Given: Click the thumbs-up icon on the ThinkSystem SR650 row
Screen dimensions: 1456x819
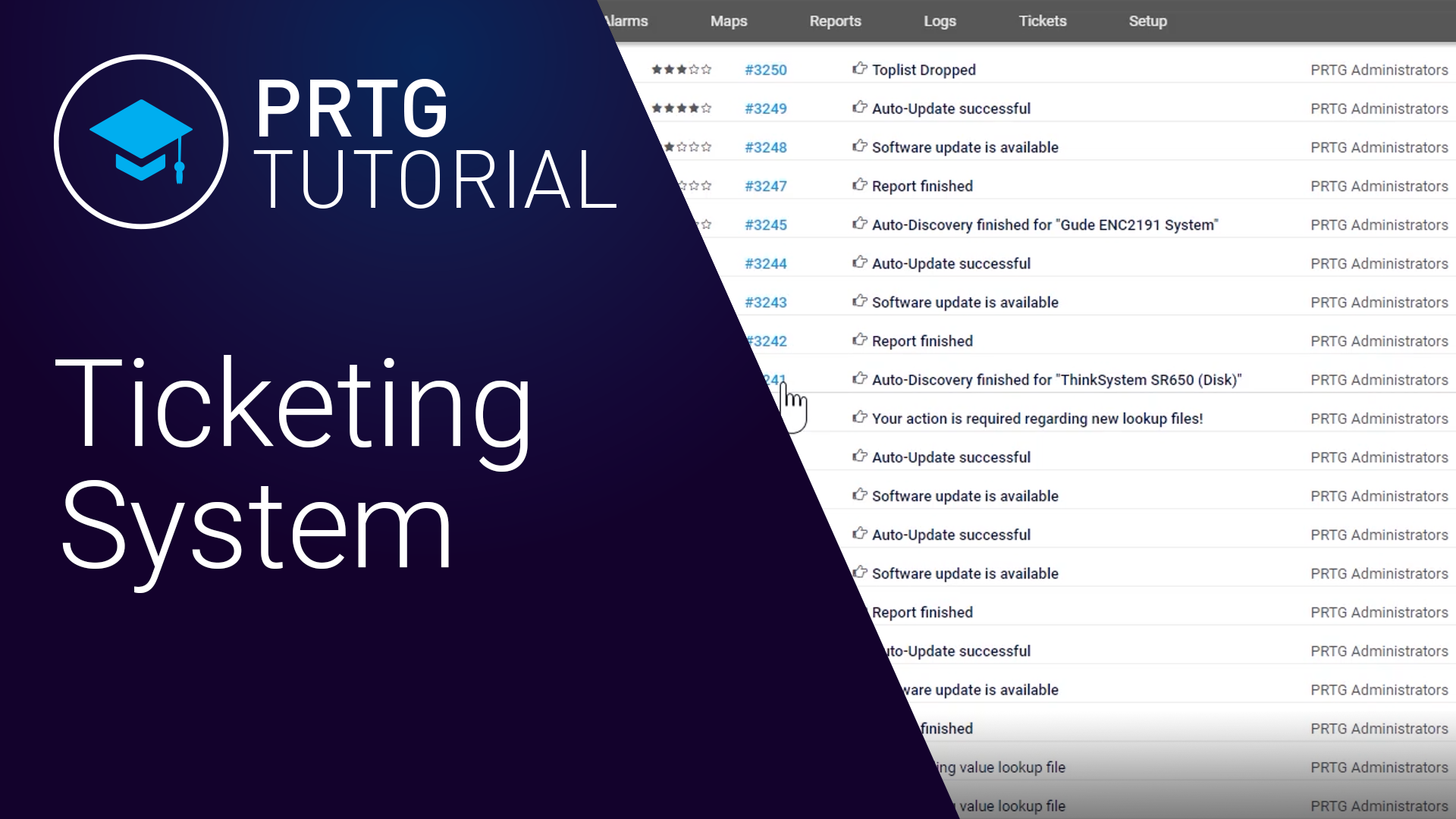Looking at the screenshot, I should tap(860, 379).
